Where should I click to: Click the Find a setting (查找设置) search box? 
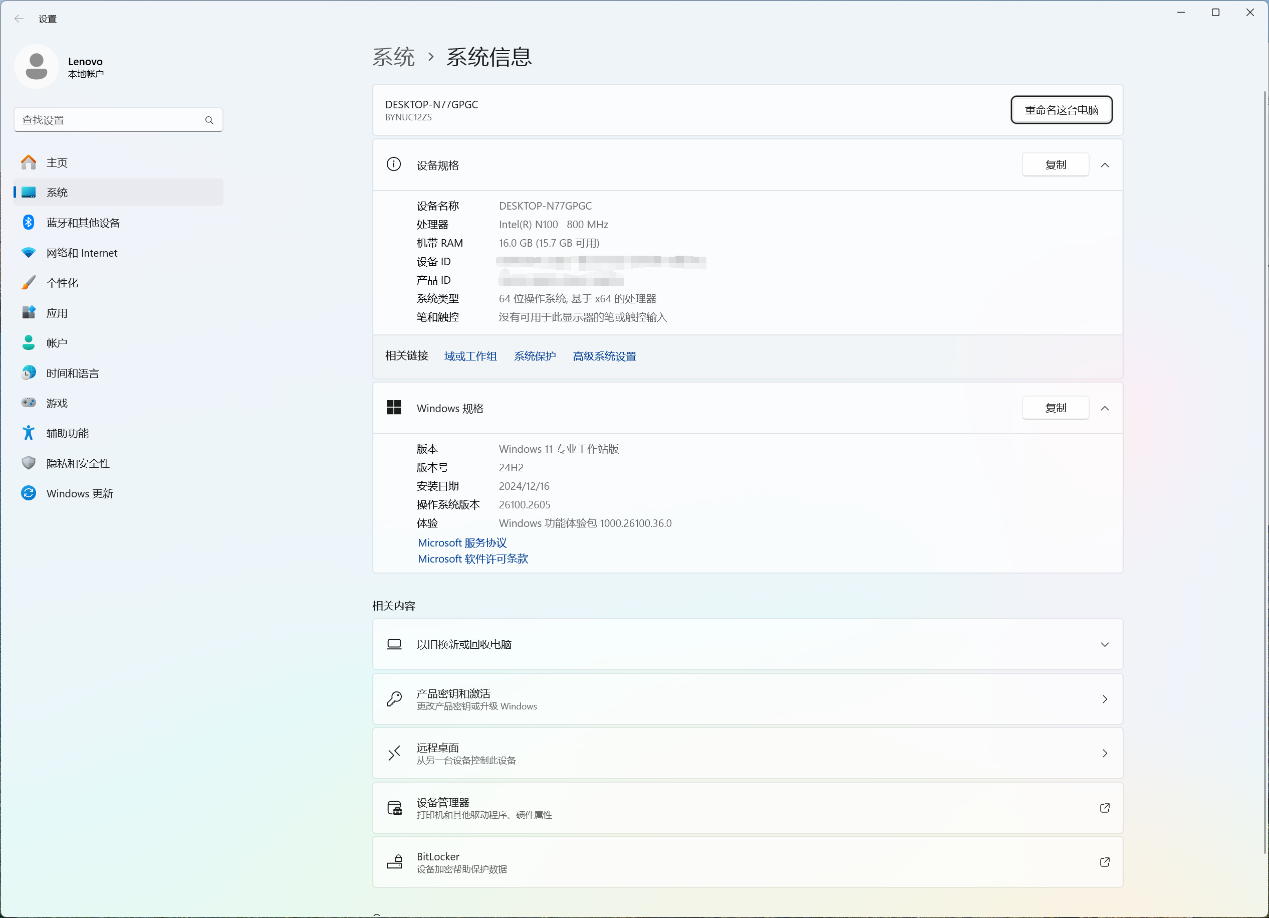110,120
